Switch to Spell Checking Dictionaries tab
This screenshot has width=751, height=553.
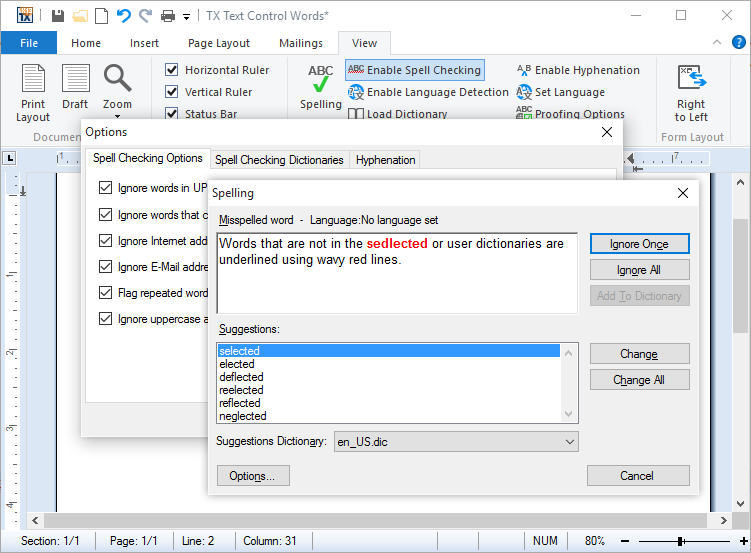(279, 160)
